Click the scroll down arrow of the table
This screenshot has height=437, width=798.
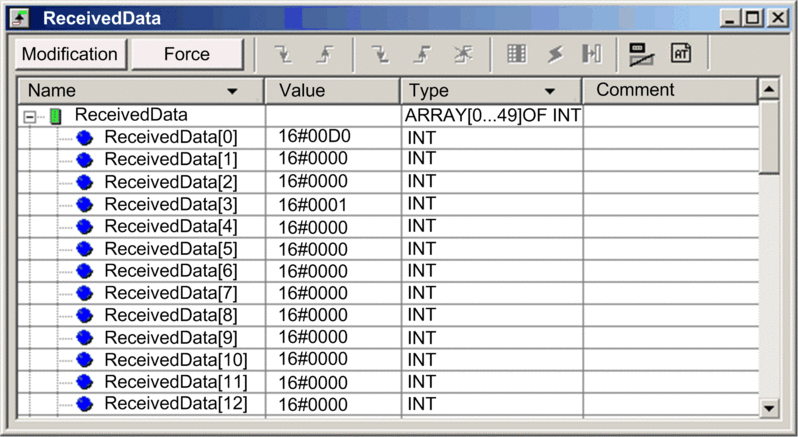[768, 407]
